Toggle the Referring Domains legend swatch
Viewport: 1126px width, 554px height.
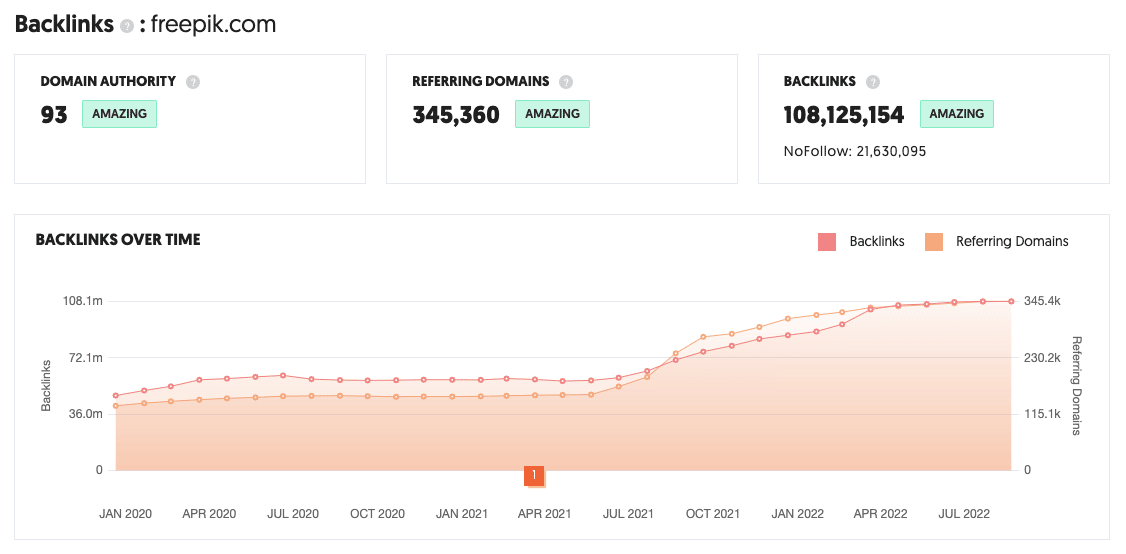(934, 242)
